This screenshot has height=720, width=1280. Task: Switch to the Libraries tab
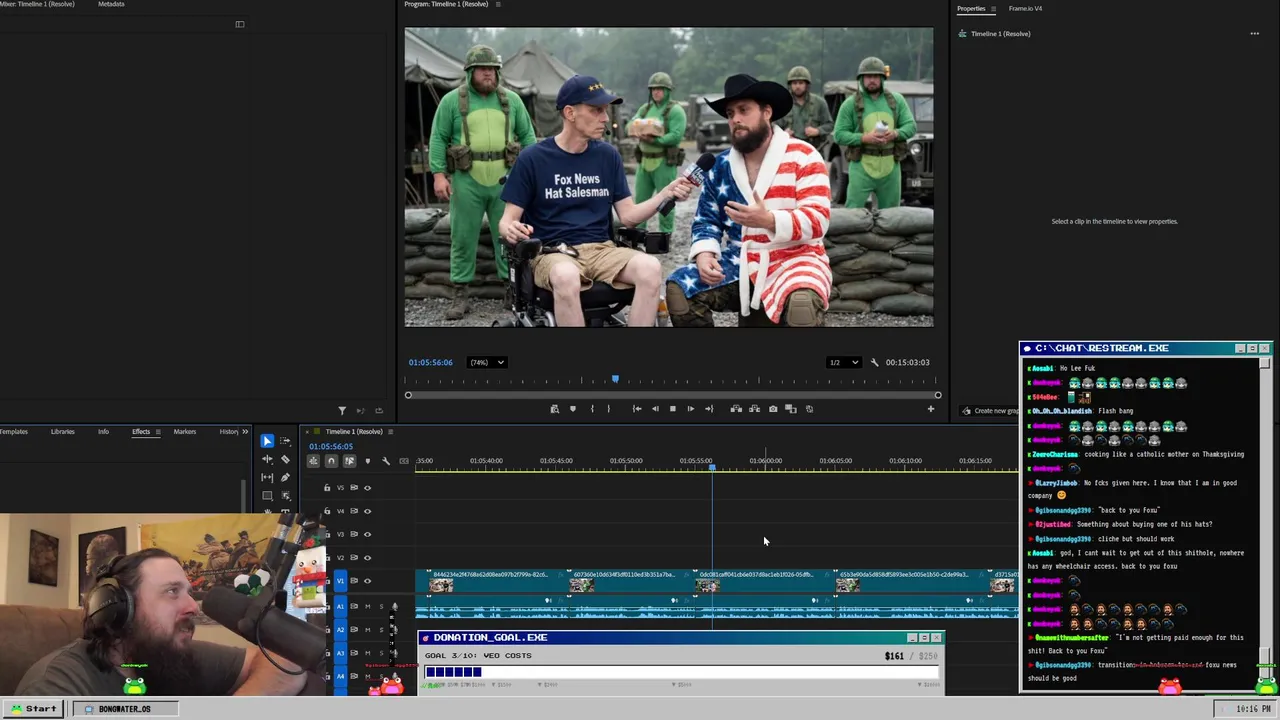point(62,432)
